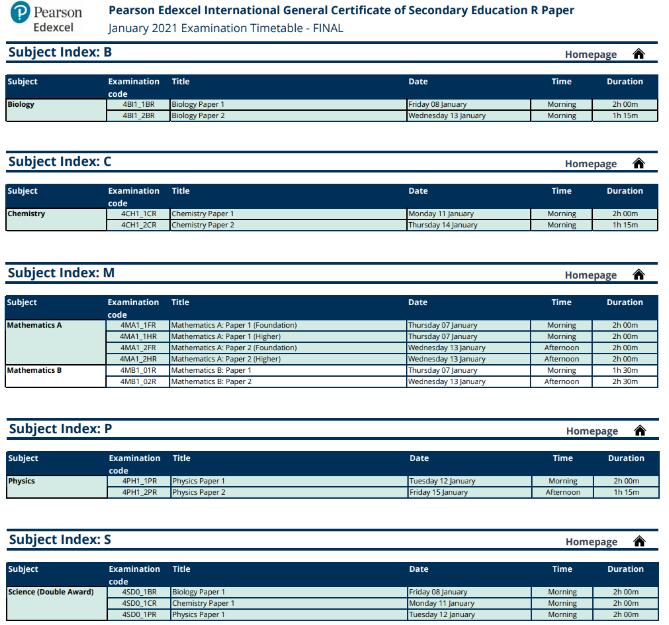Select examination code 4MB1_01R
This screenshot has height=625, width=669.
[138, 370]
